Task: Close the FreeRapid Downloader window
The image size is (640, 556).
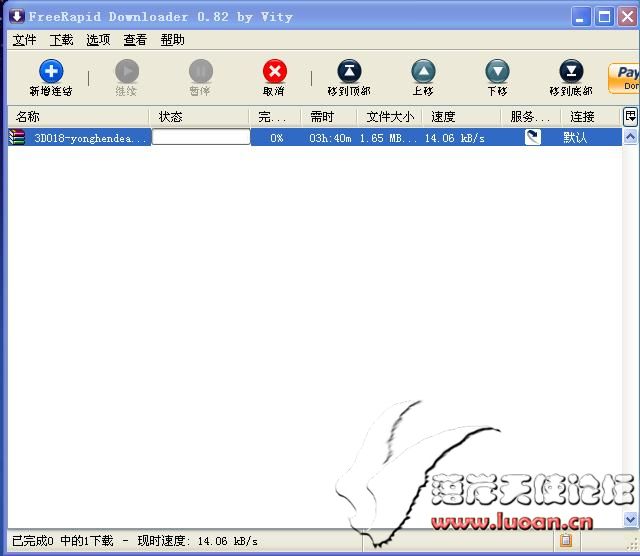Action: (x=627, y=17)
